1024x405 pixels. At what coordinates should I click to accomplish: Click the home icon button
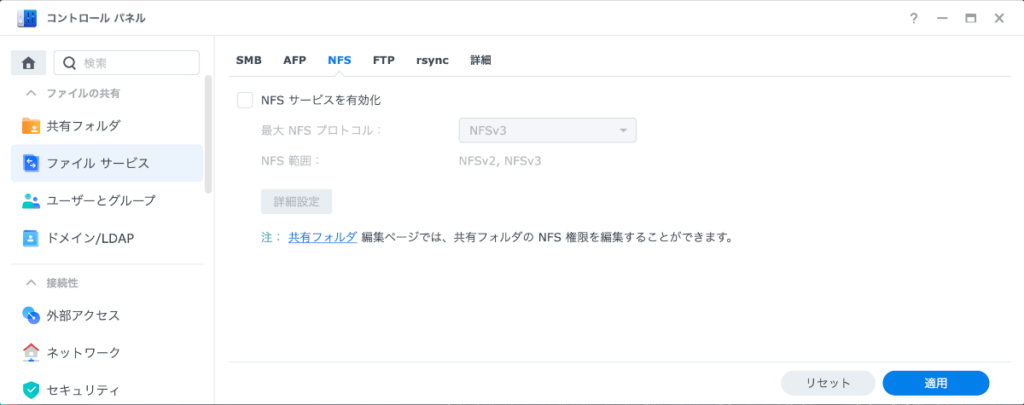[x=28, y=63]
